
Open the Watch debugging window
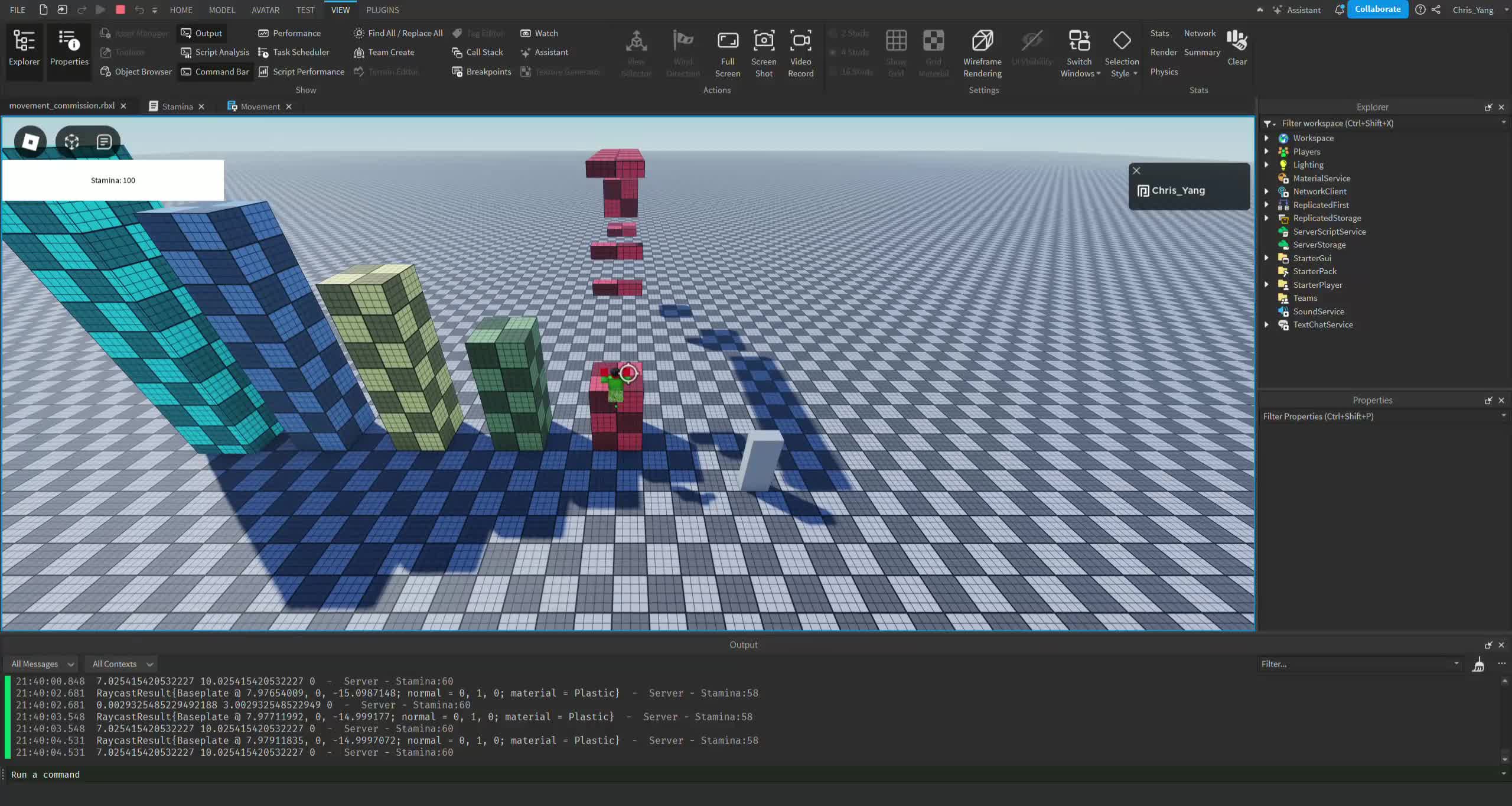tap(539, 33)
